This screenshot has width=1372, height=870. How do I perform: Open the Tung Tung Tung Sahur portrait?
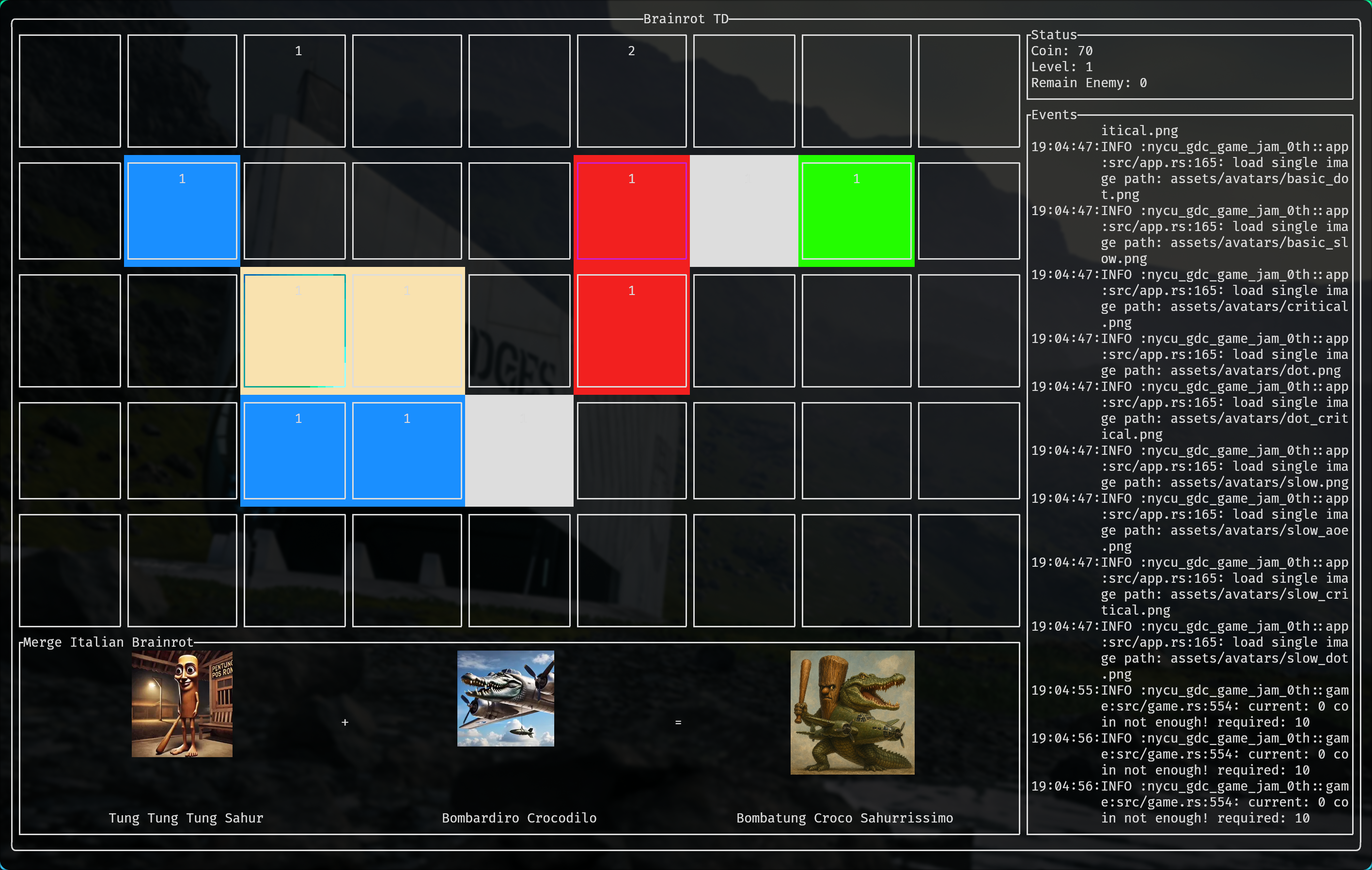[x=182, y=704]
